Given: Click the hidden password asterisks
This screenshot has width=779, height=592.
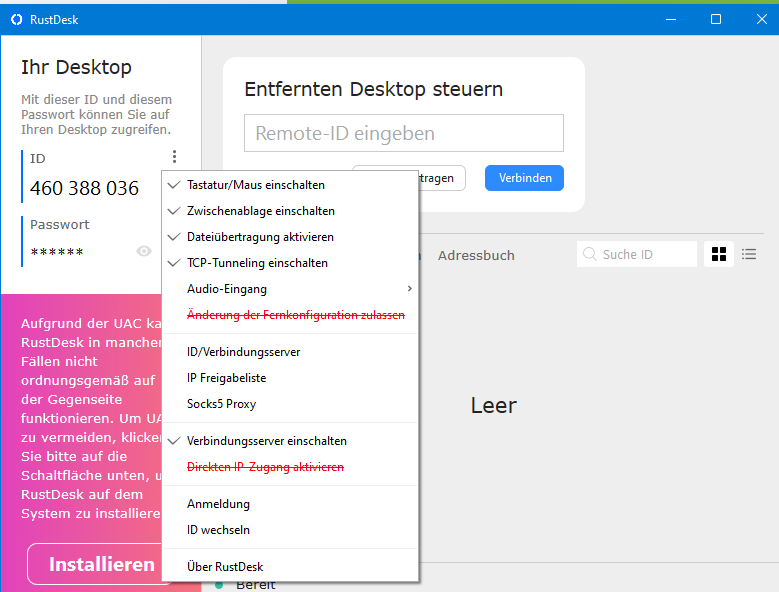Looking at the screenshot, I should tap(57, 252).
